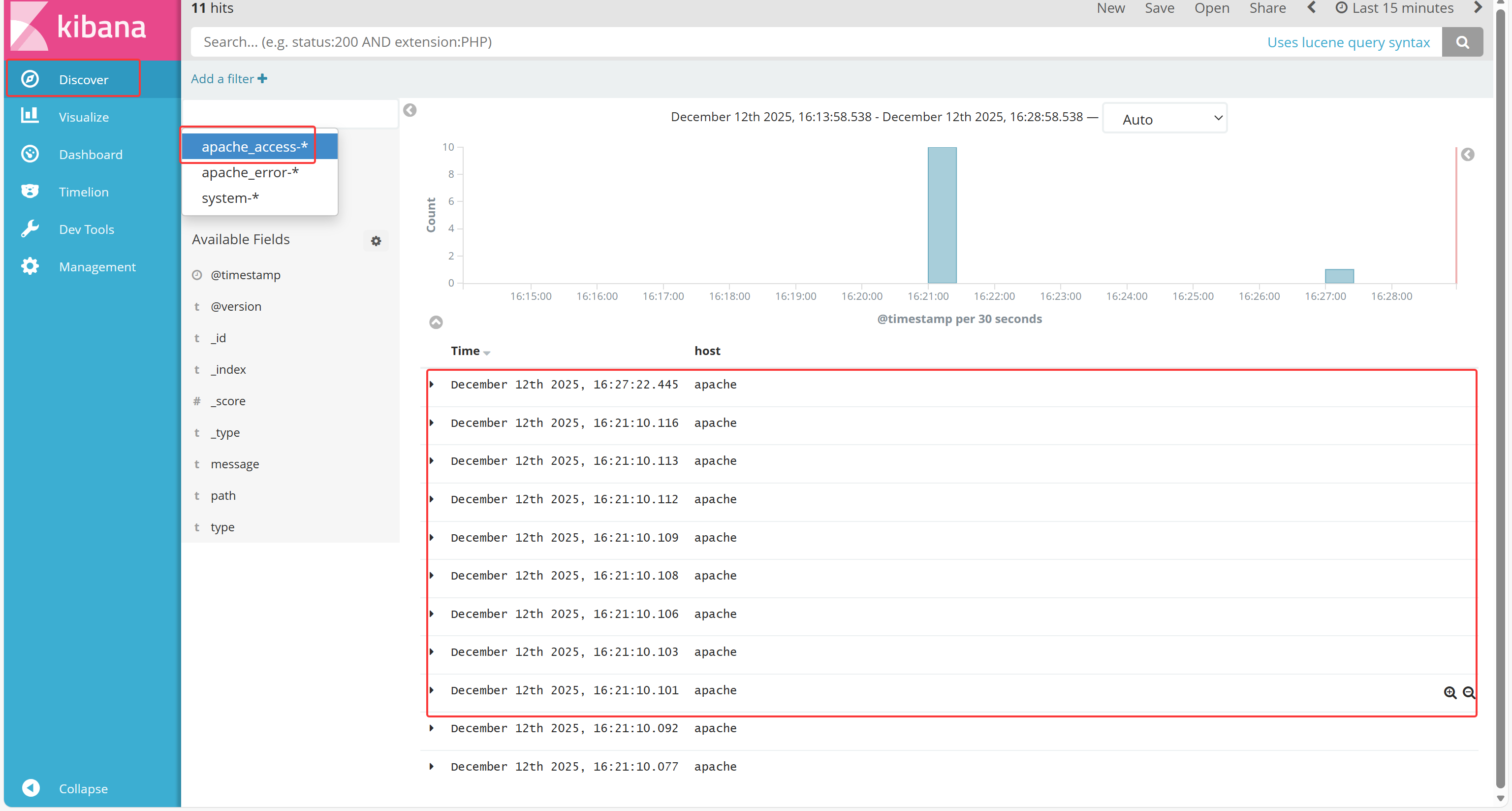The width and height of the screenshot is (1512, 811).
Task: Hide the histogram with up-arrow icon
Action: tap(436, 322)
